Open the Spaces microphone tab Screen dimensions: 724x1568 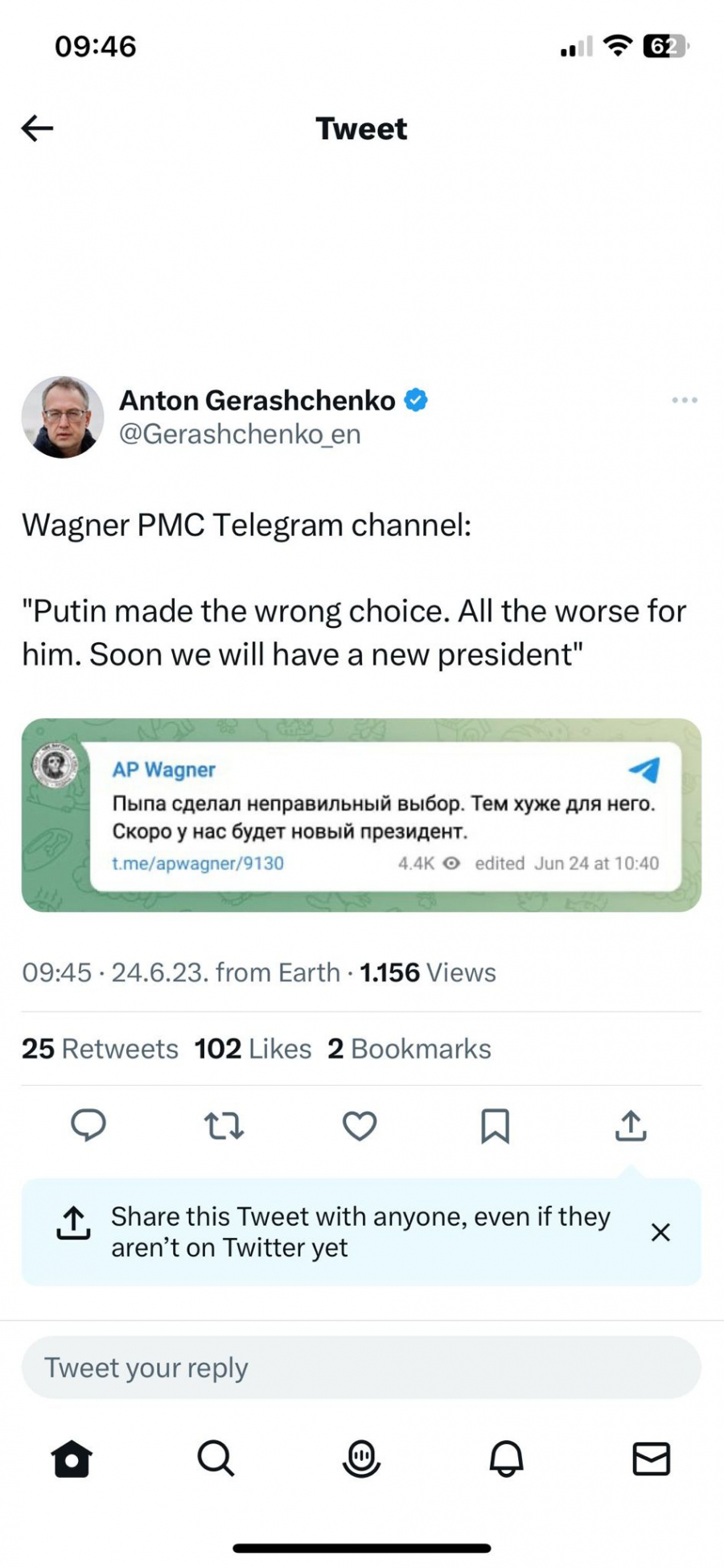pyautogui.click(x=361, y=1458)
